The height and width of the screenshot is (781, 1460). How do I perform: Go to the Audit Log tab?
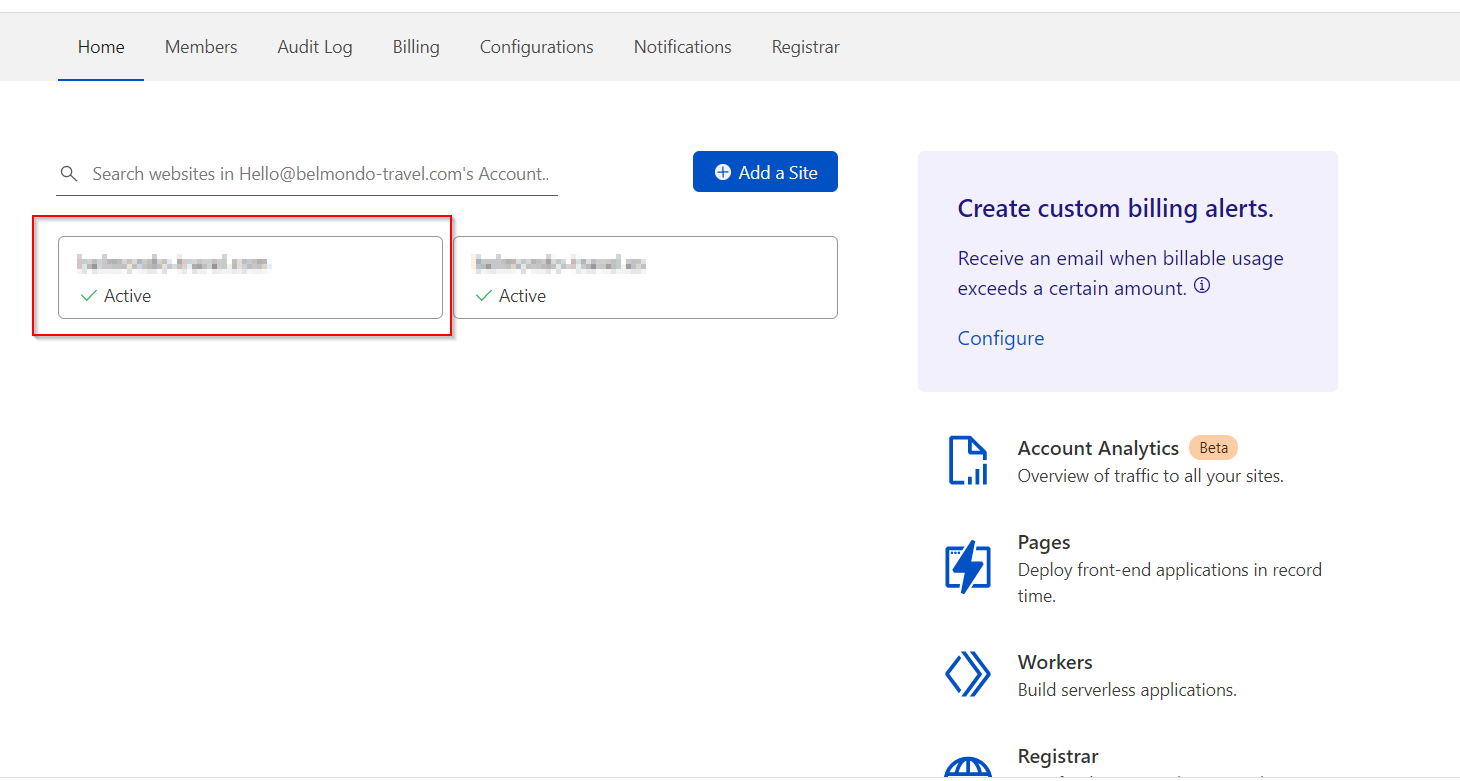click(315, 47)
